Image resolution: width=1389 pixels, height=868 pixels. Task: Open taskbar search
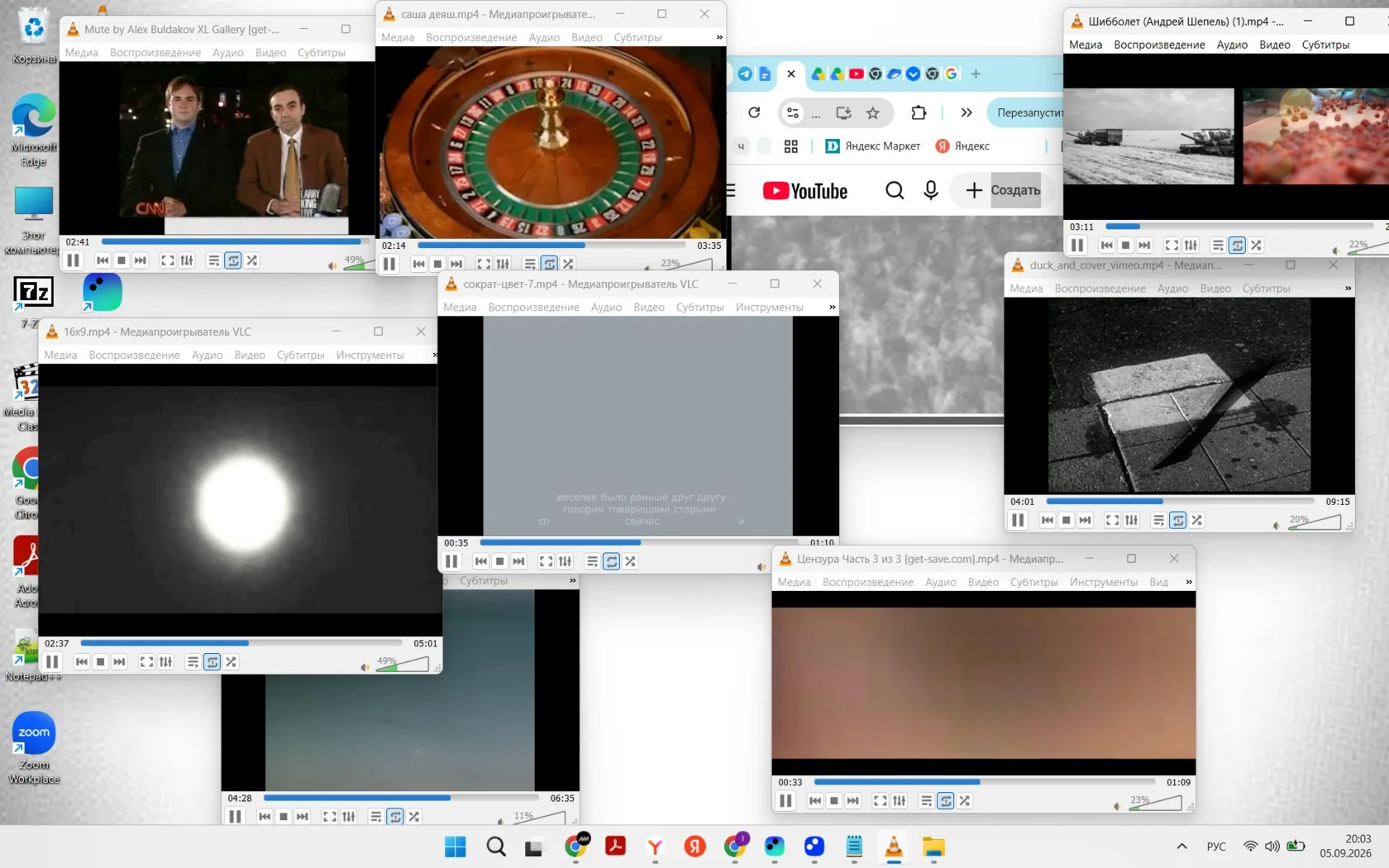[496, 847]
